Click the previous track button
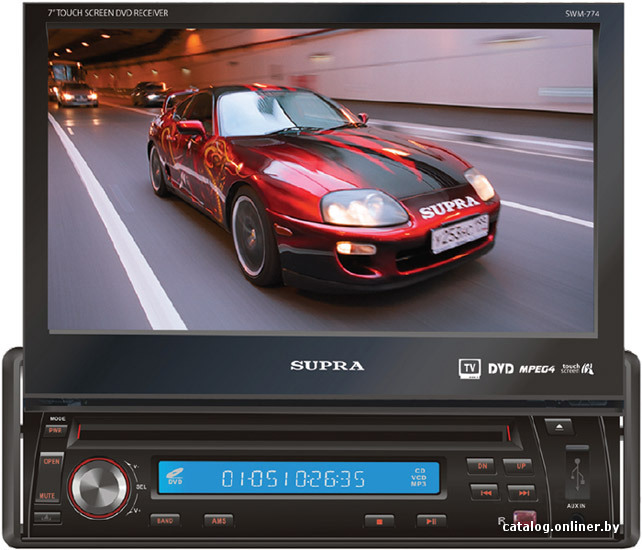 [x=485, y=493]
